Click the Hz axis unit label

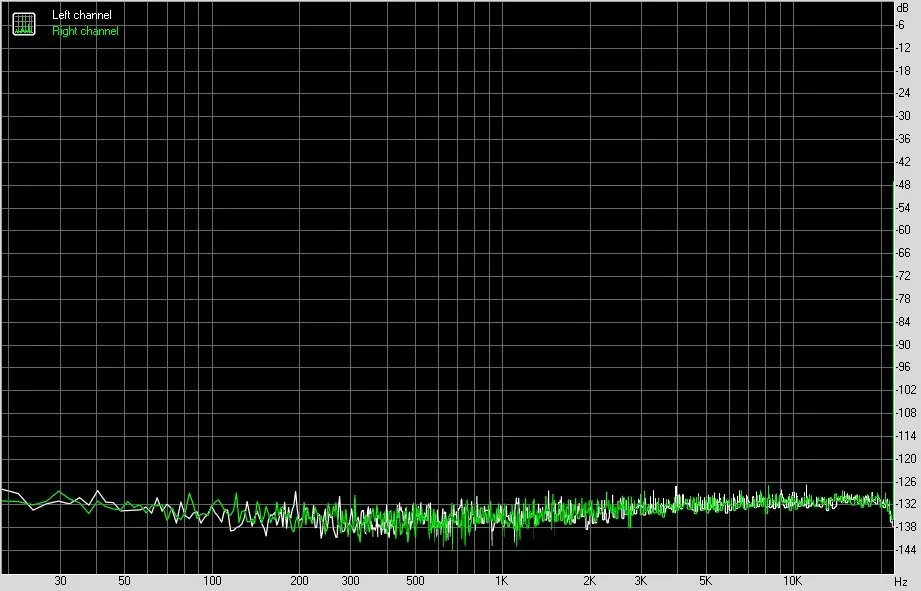click(901, 582)
